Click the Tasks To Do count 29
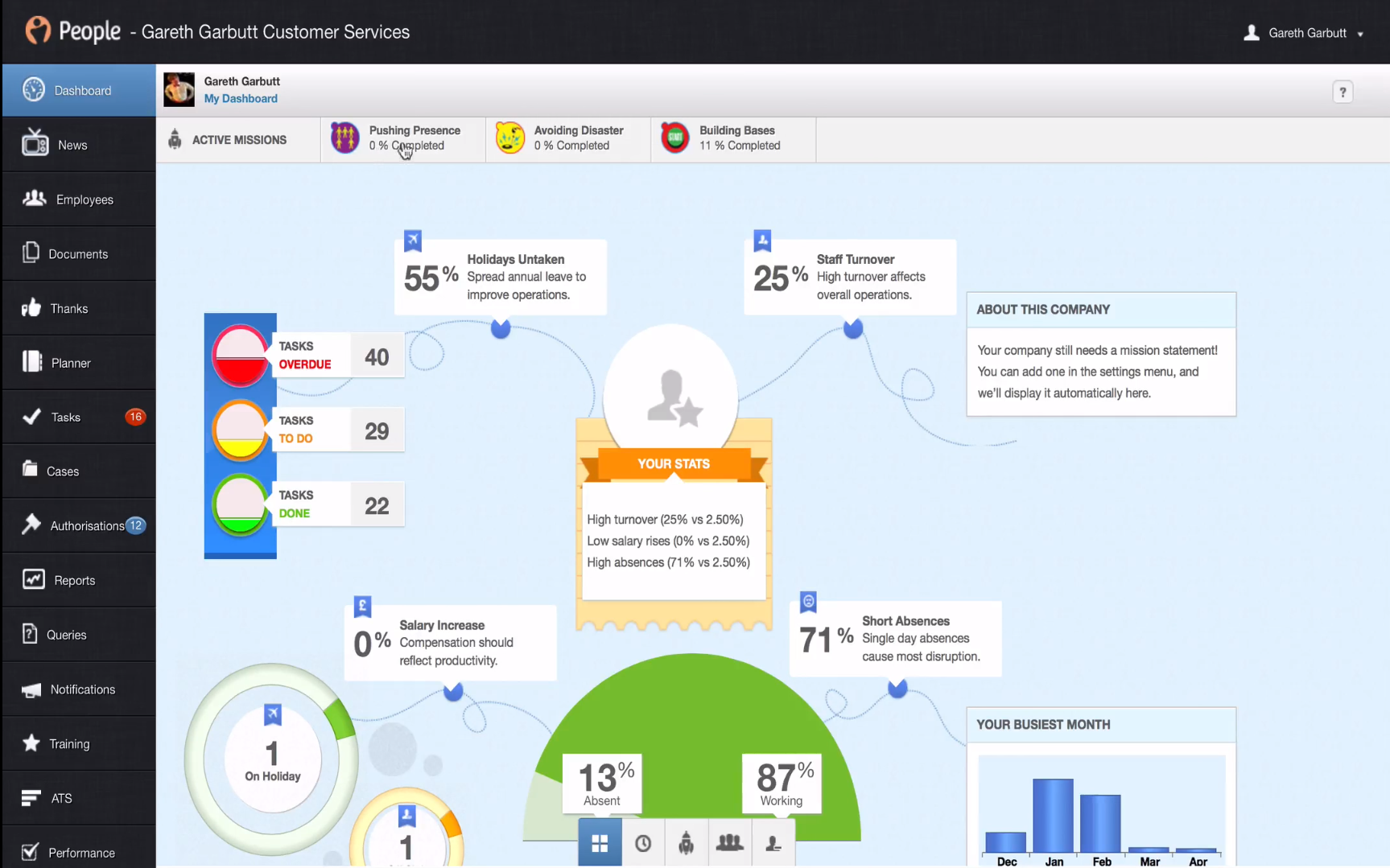Viewport: 1390px width, 868px height. coord(377,431)
